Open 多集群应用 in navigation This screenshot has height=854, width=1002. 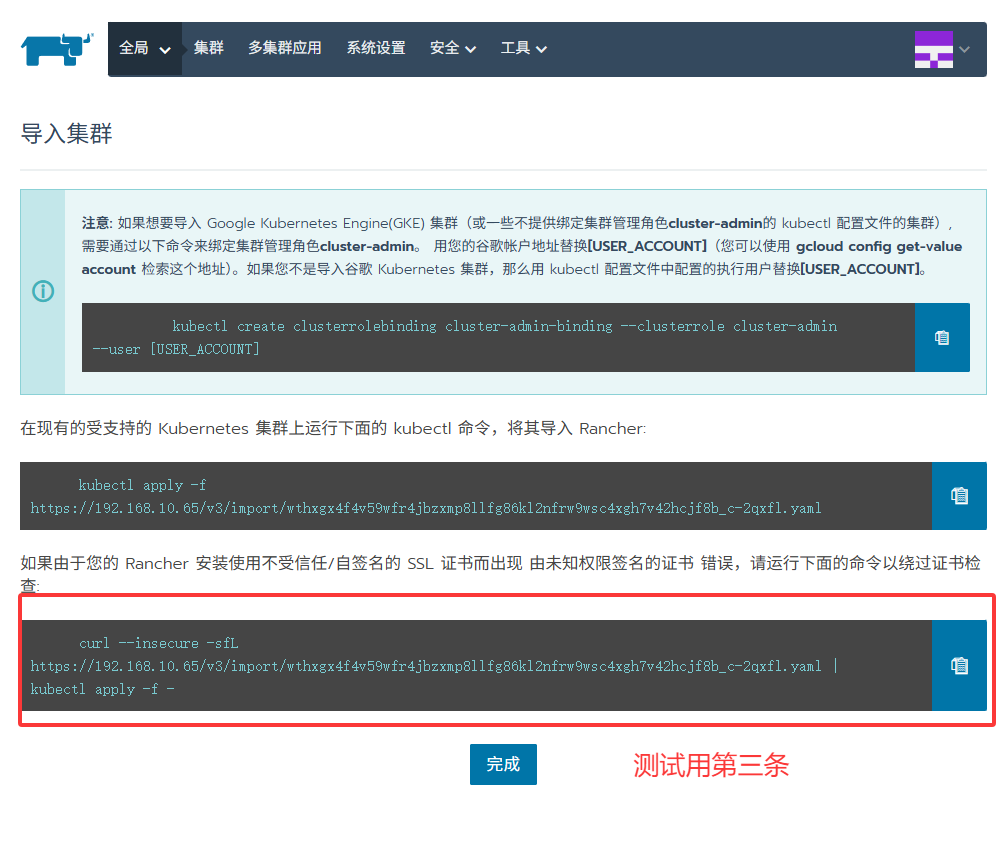pos(285,48)
